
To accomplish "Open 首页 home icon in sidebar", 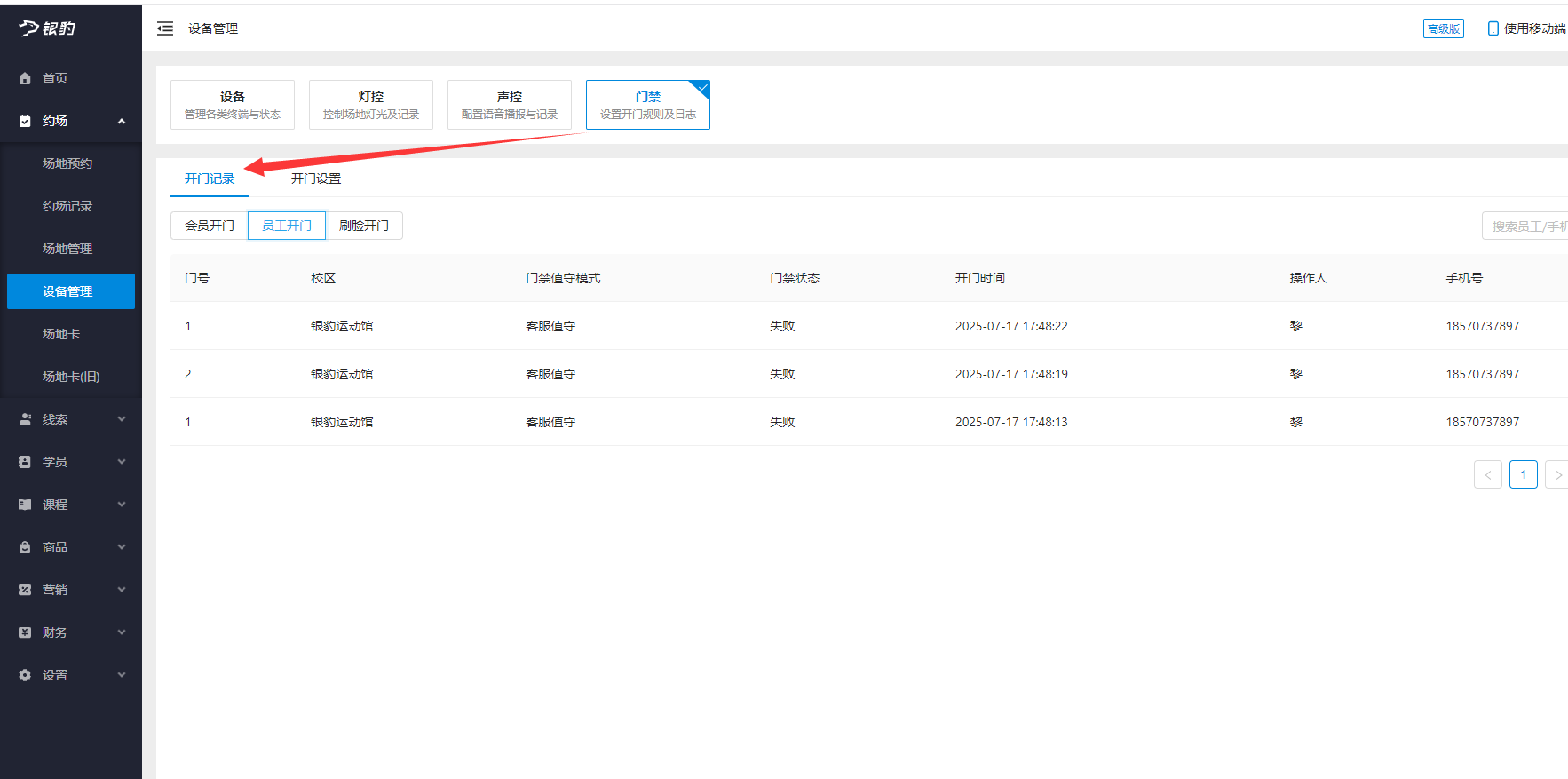I will click(25, 78).
